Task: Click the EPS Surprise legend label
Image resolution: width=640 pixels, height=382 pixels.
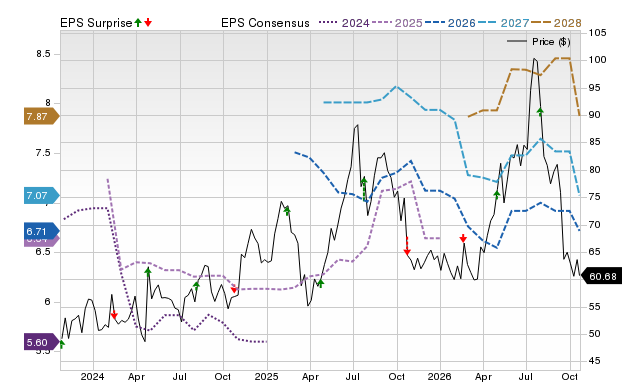Action: [x=96, y=23]
